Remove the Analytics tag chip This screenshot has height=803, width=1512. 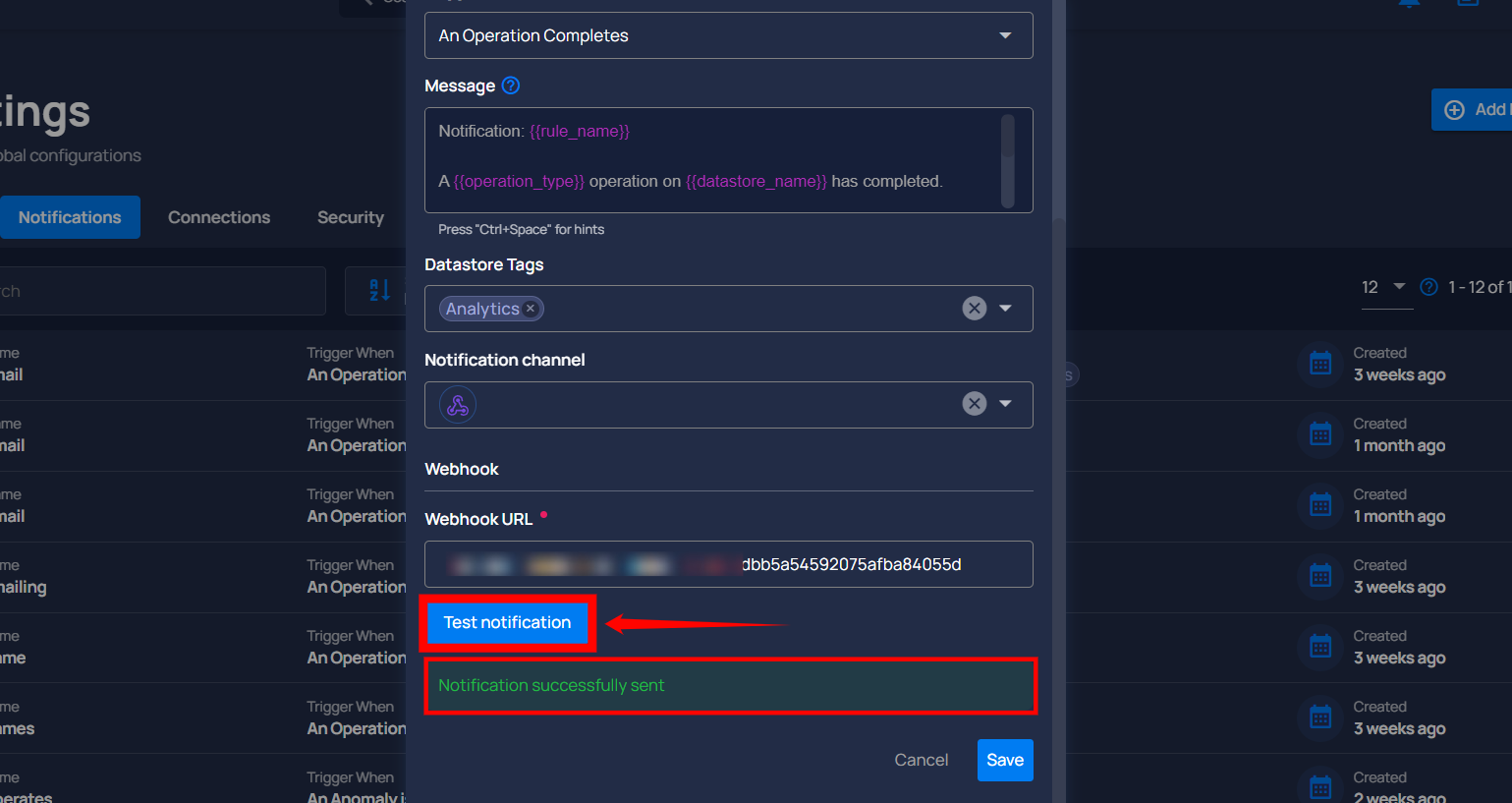point(531,309)
